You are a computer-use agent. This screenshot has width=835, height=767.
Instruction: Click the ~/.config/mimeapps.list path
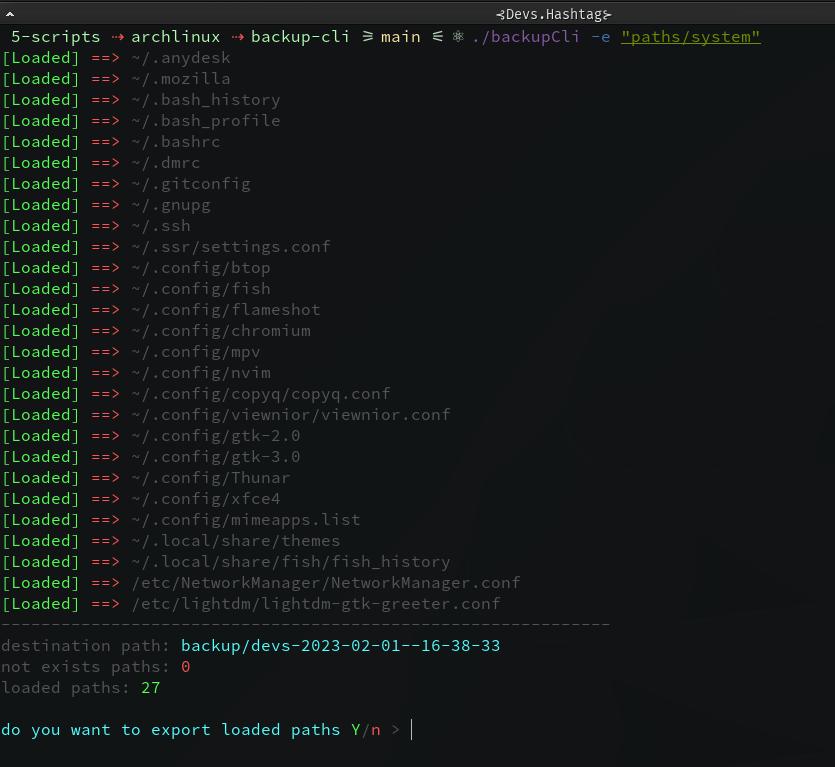(x=245, y=520)
